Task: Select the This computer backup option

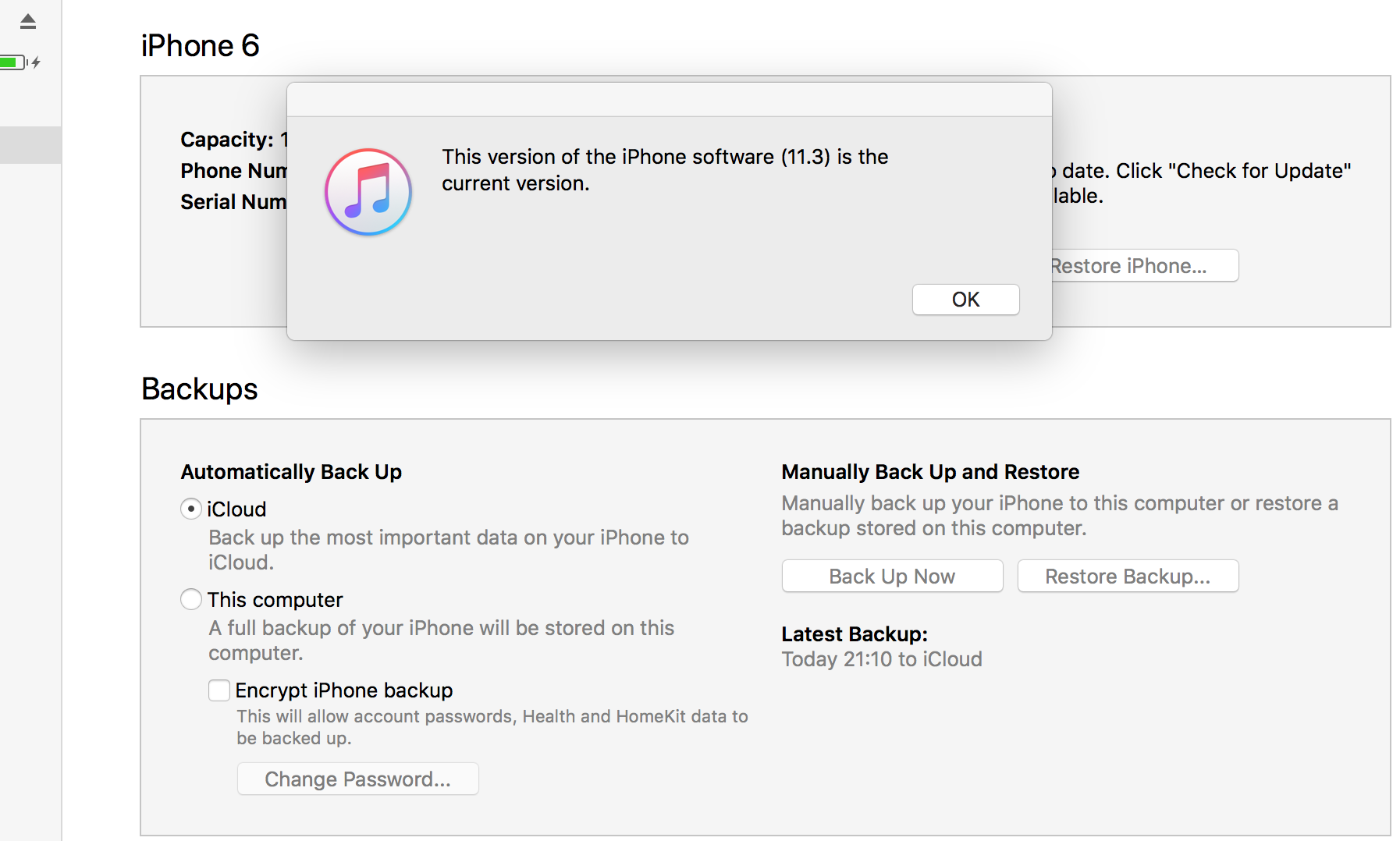Action: tap(191, 599)
